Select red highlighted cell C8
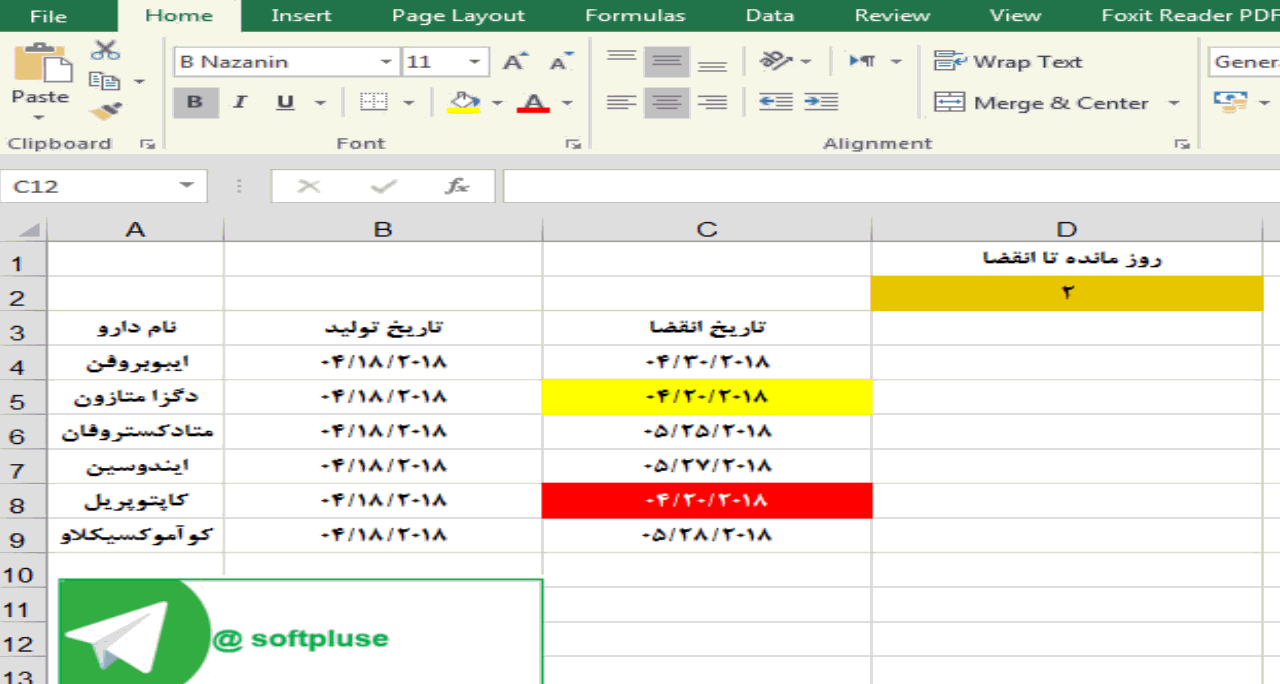Image resolution: width=1280 pixels, height=684 pixels. [x=707, y=500]
